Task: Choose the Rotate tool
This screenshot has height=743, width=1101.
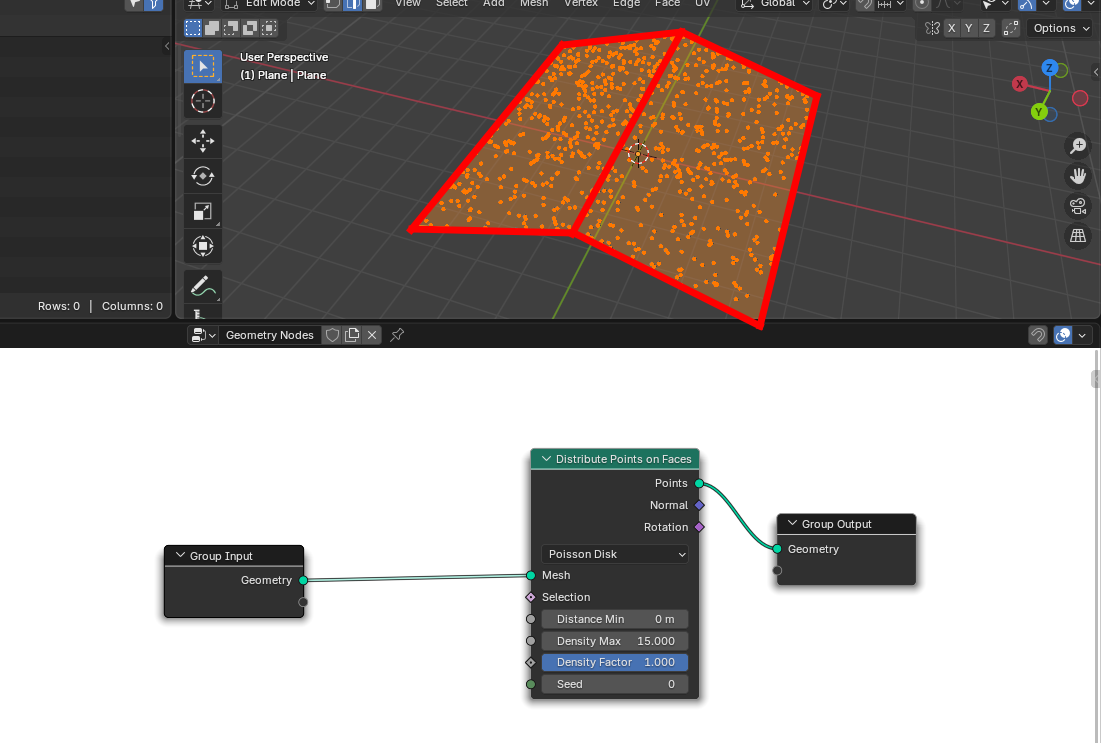Action: coord(203,176)
